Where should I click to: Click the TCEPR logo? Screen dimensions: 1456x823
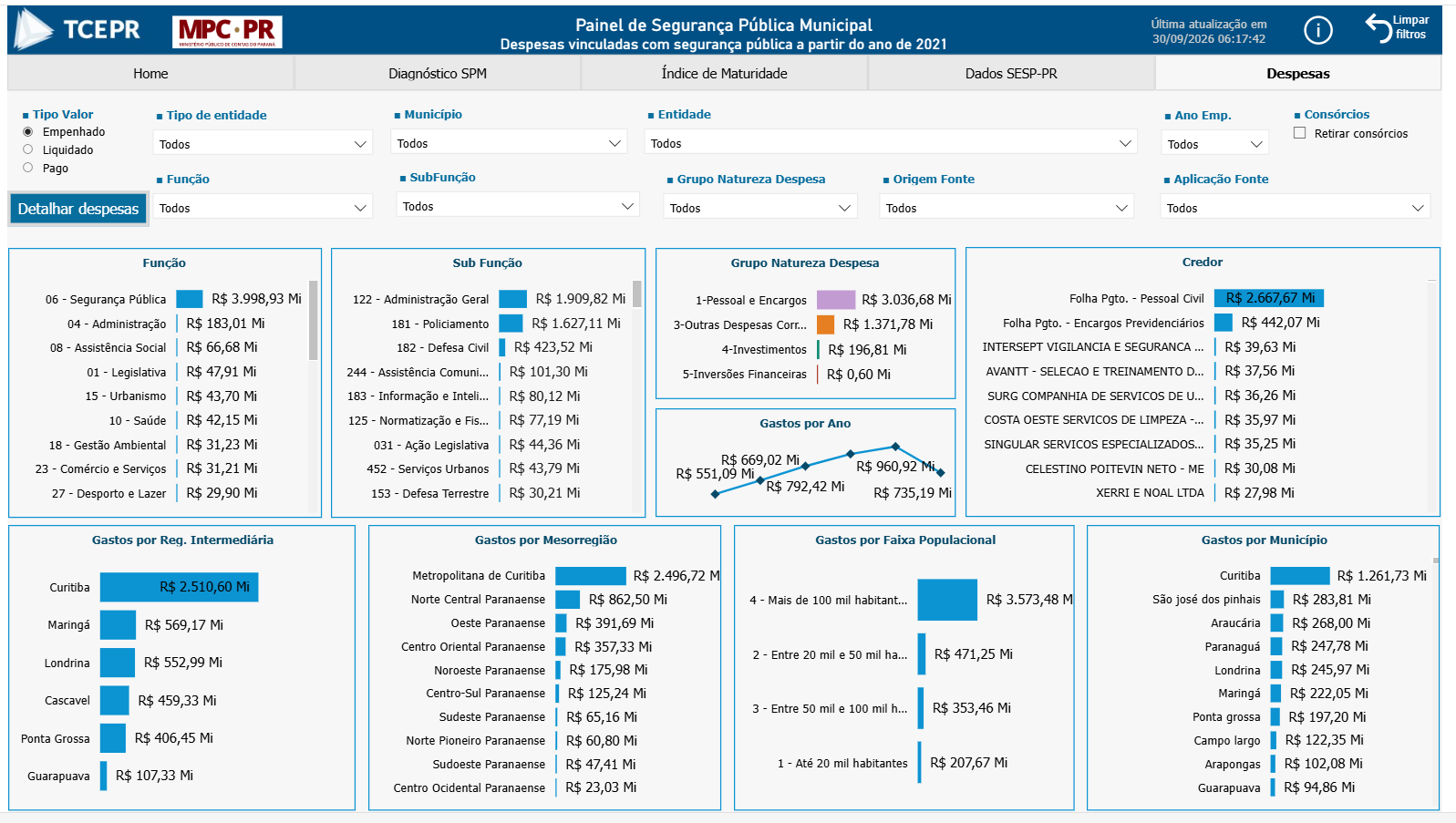[77, 29]
